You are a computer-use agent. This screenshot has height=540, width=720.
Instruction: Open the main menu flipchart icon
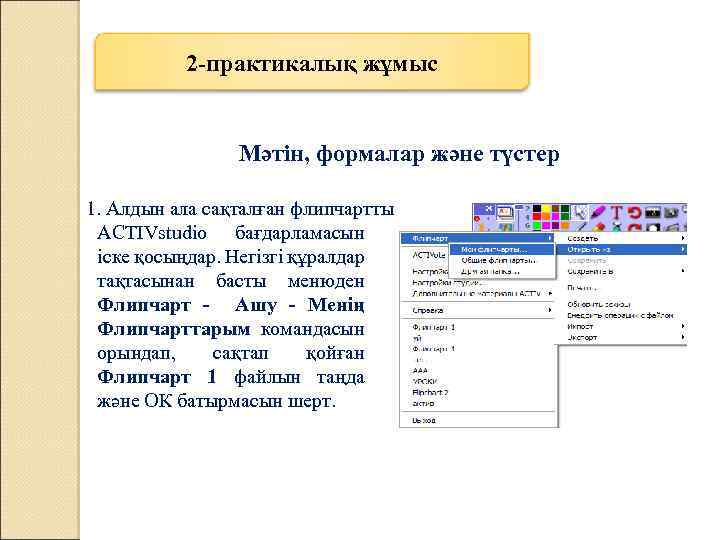505,214
